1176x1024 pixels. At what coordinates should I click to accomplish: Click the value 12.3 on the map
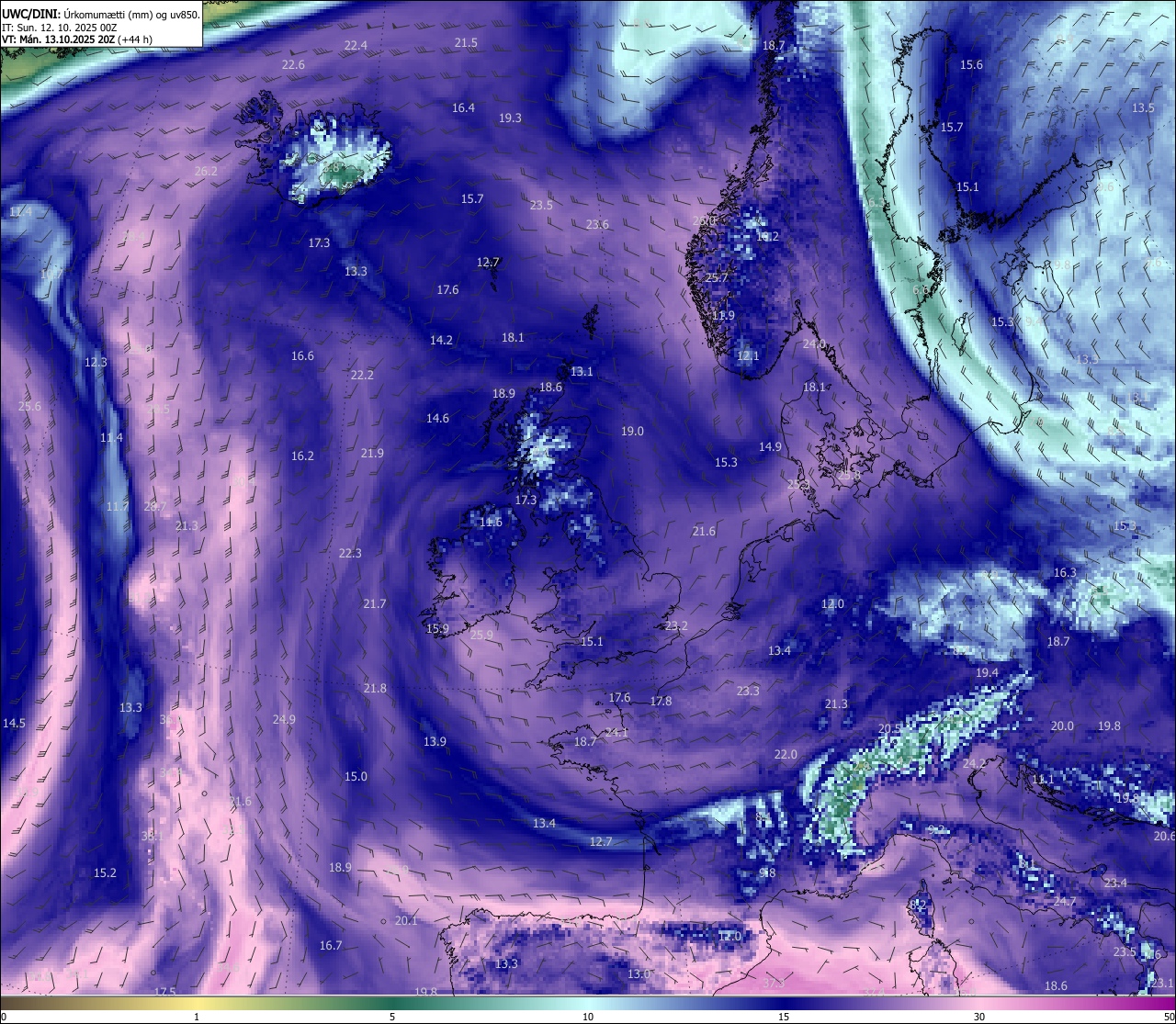tap(96, 362)
